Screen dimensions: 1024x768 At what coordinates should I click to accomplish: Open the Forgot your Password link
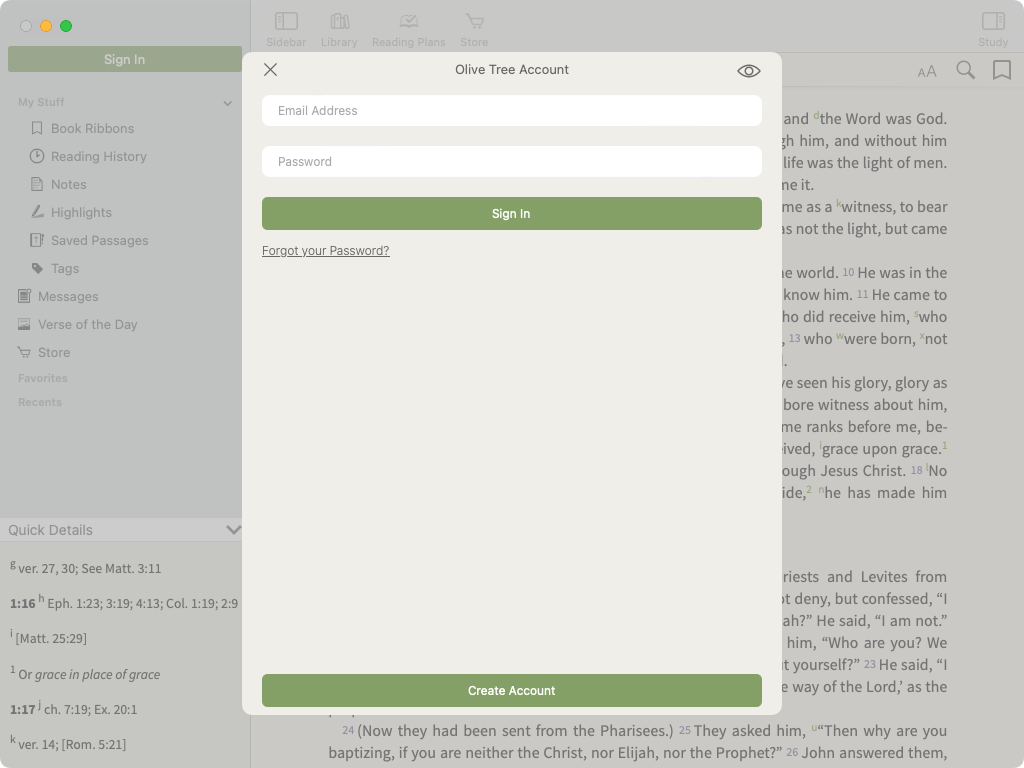click(x=325, y=251)
